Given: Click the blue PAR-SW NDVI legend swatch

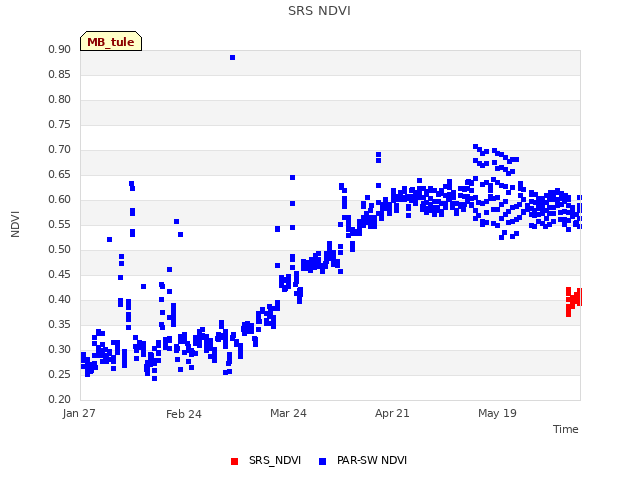Looking at the screenshot, I should 322,461.
